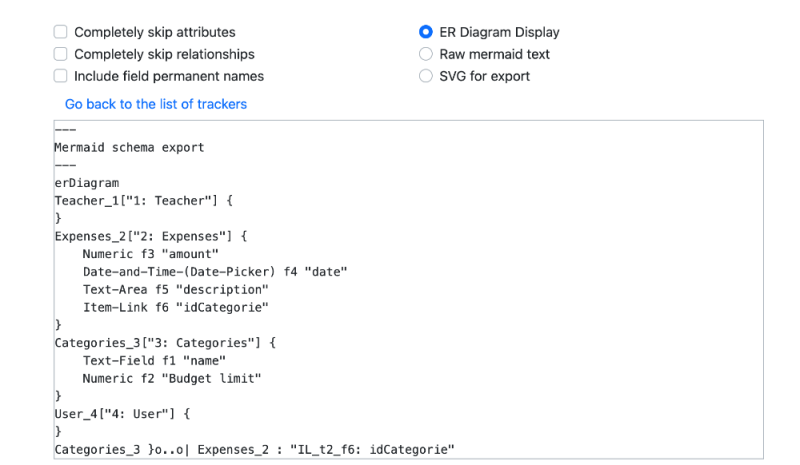
Task: Click the Categories_3 to Expenses_2 relationship line
Action: (254, 450)
